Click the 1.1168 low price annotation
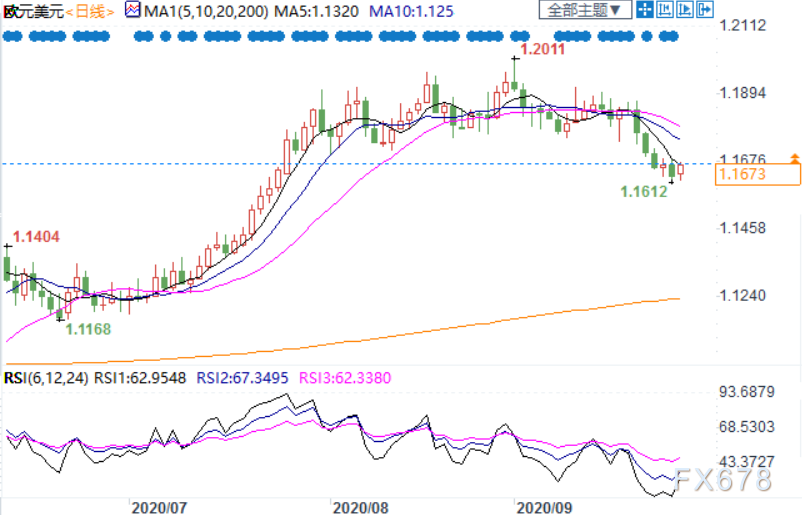This screenshot has width=802, height=515. (88, 329)
